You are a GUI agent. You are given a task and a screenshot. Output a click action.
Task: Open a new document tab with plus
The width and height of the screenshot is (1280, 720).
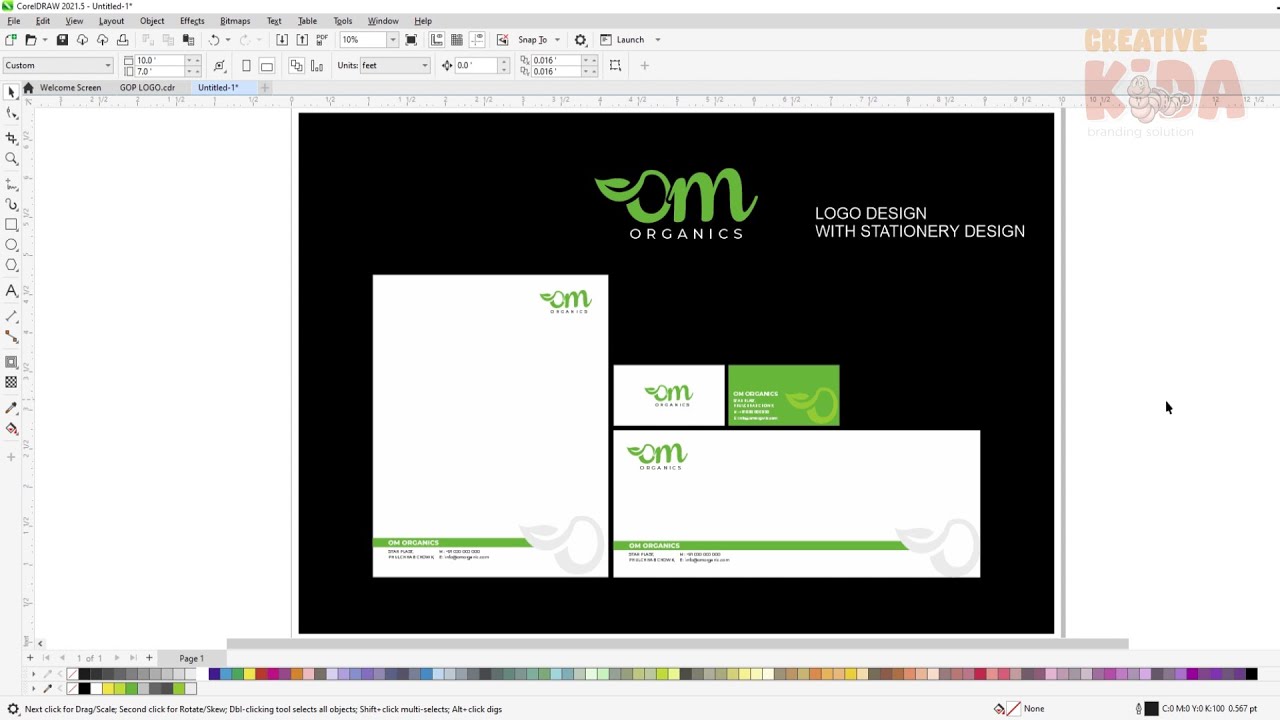click(x=264, y=88)
